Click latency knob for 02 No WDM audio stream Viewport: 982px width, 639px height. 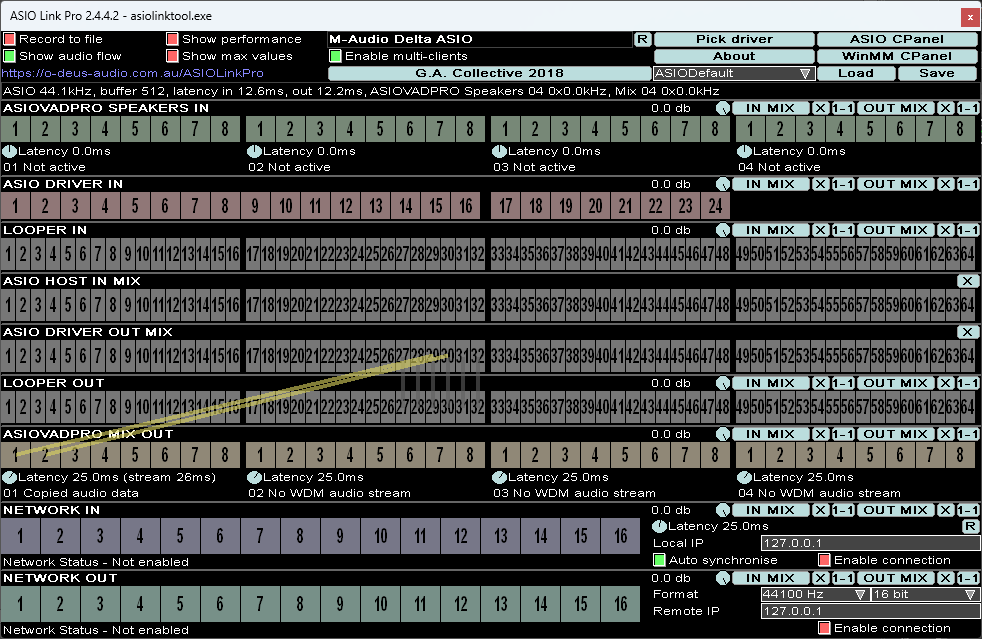(x=254, y=477)
